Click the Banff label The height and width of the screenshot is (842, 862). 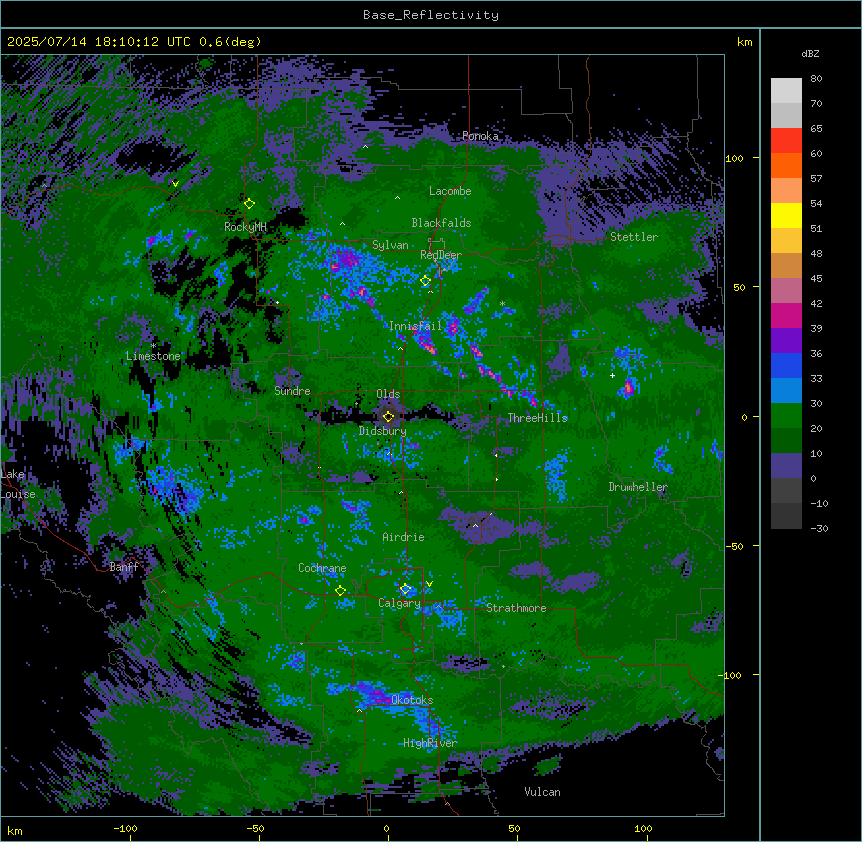pos(124,567)
